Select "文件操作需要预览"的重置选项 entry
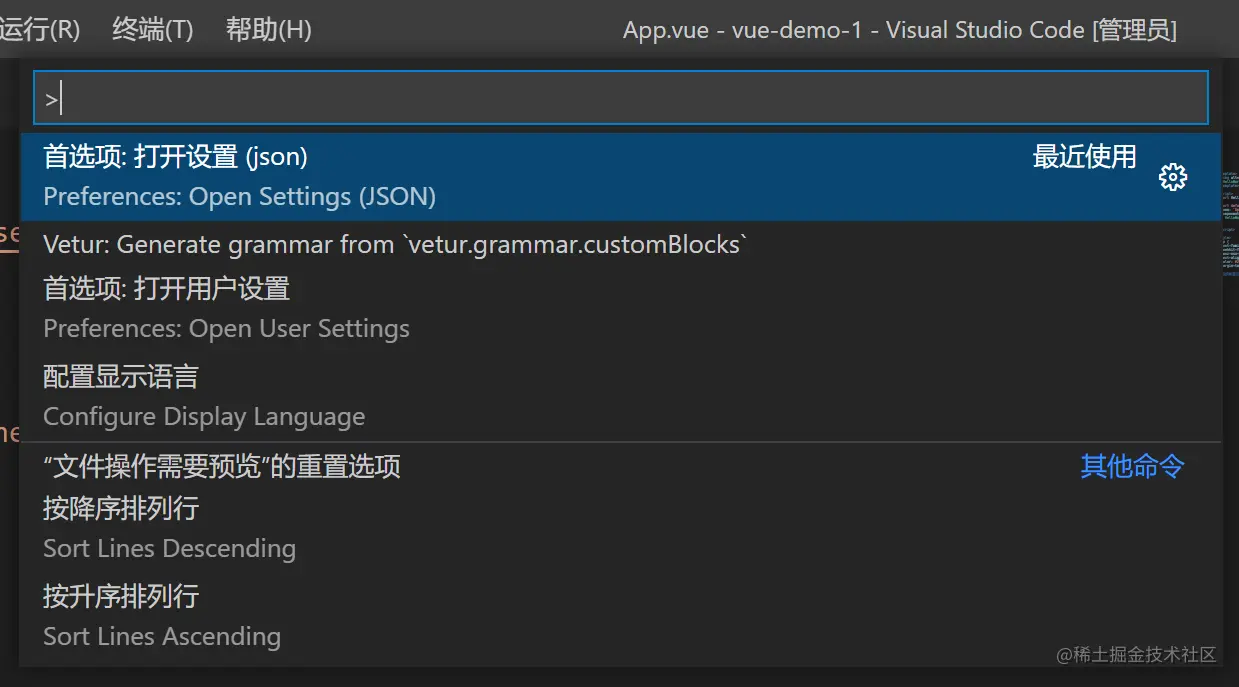This screenshot has height=687, width=1239. [222, 466]
